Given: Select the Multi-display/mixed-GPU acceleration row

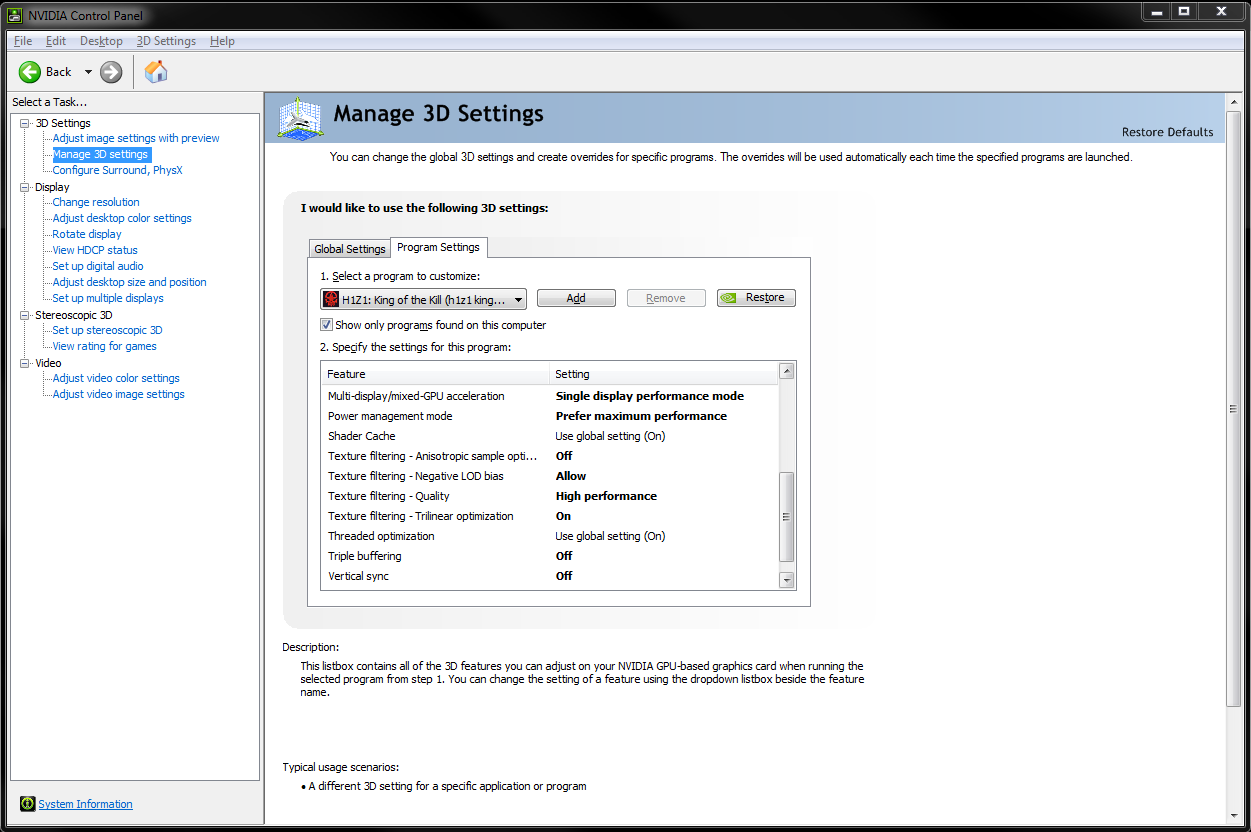Looking at the screenshot, I should [x=549, y=396].
